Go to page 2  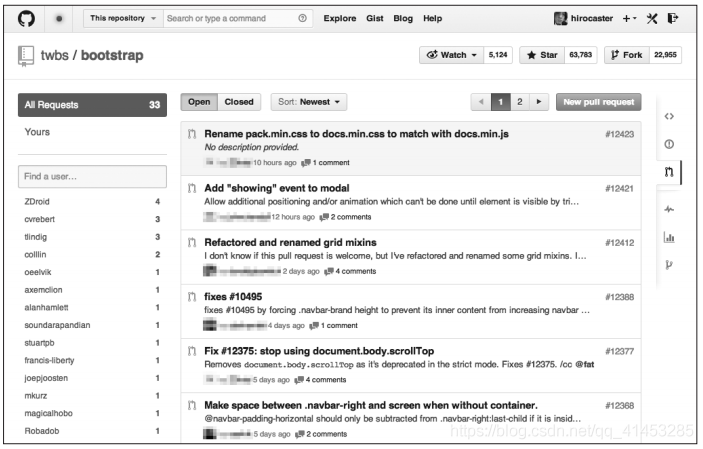pyautogui.click(x=520, y=102)
